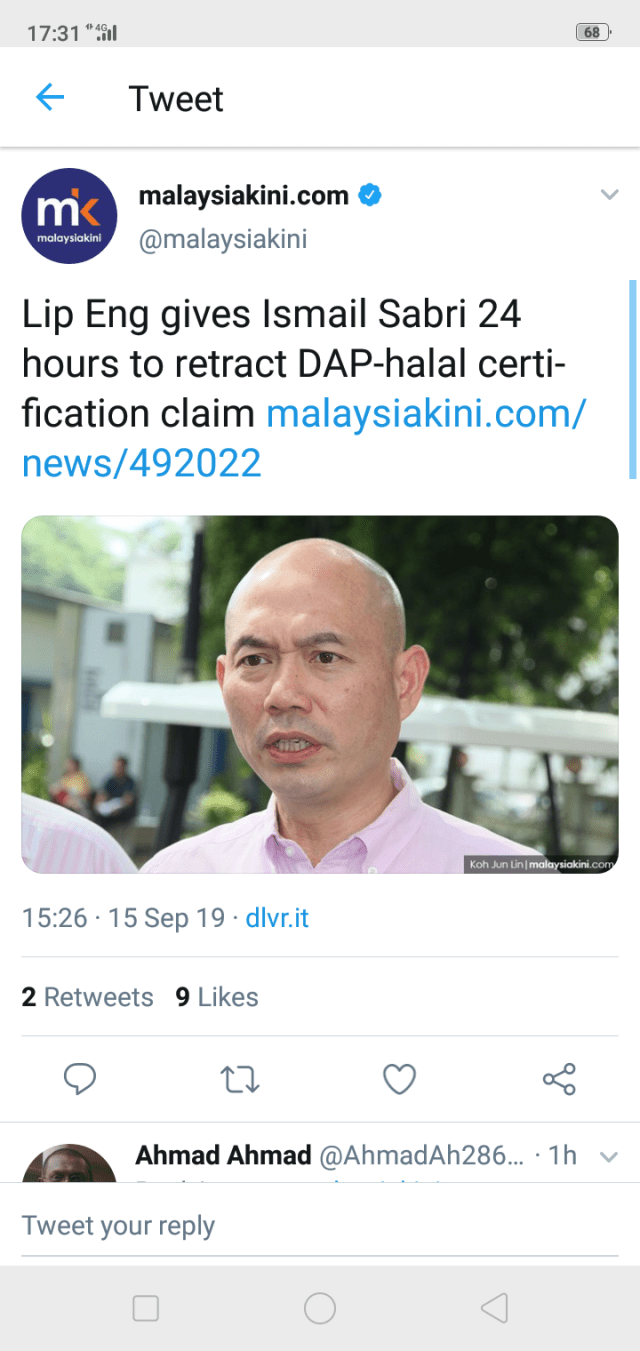Like the tweet with the heart icon
Viewport: 640px width, 1351px height.
tap(400, 1078)
